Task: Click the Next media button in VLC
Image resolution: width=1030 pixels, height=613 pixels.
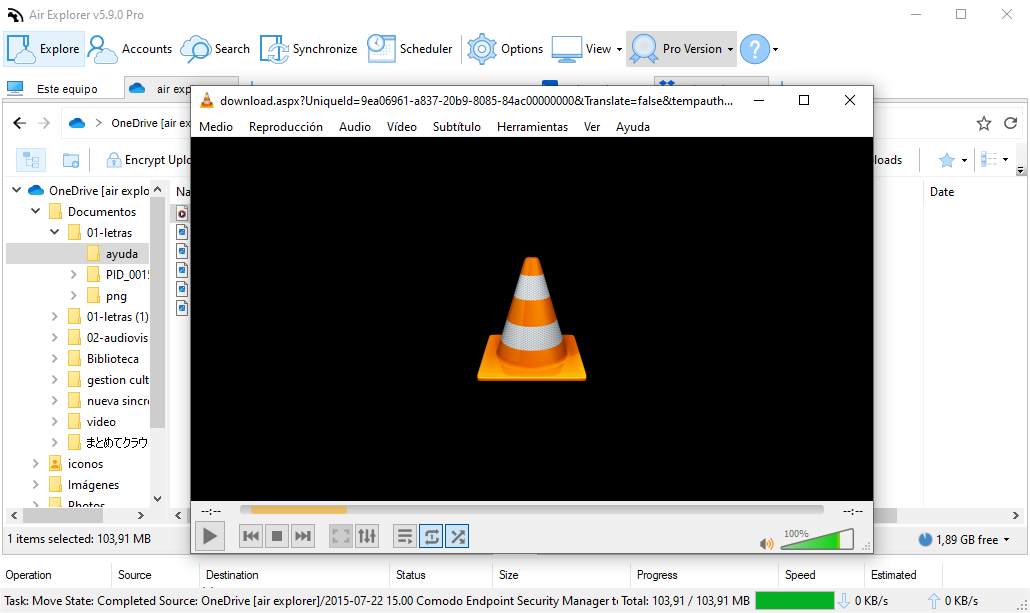Action: coord(303,536)
